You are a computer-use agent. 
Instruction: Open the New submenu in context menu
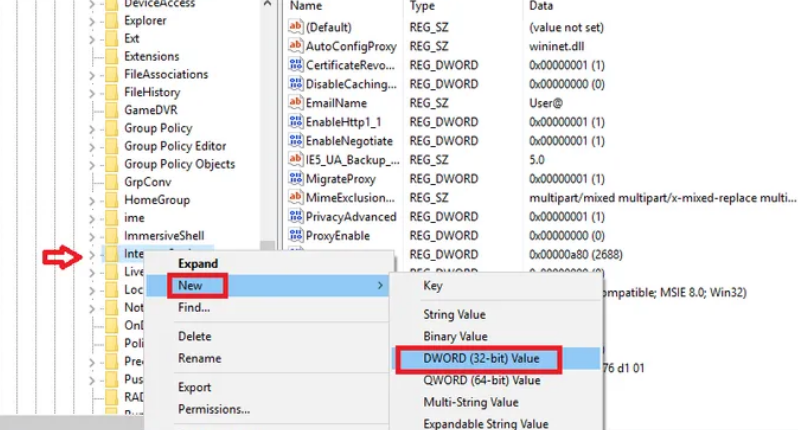(x=191, y=286)
